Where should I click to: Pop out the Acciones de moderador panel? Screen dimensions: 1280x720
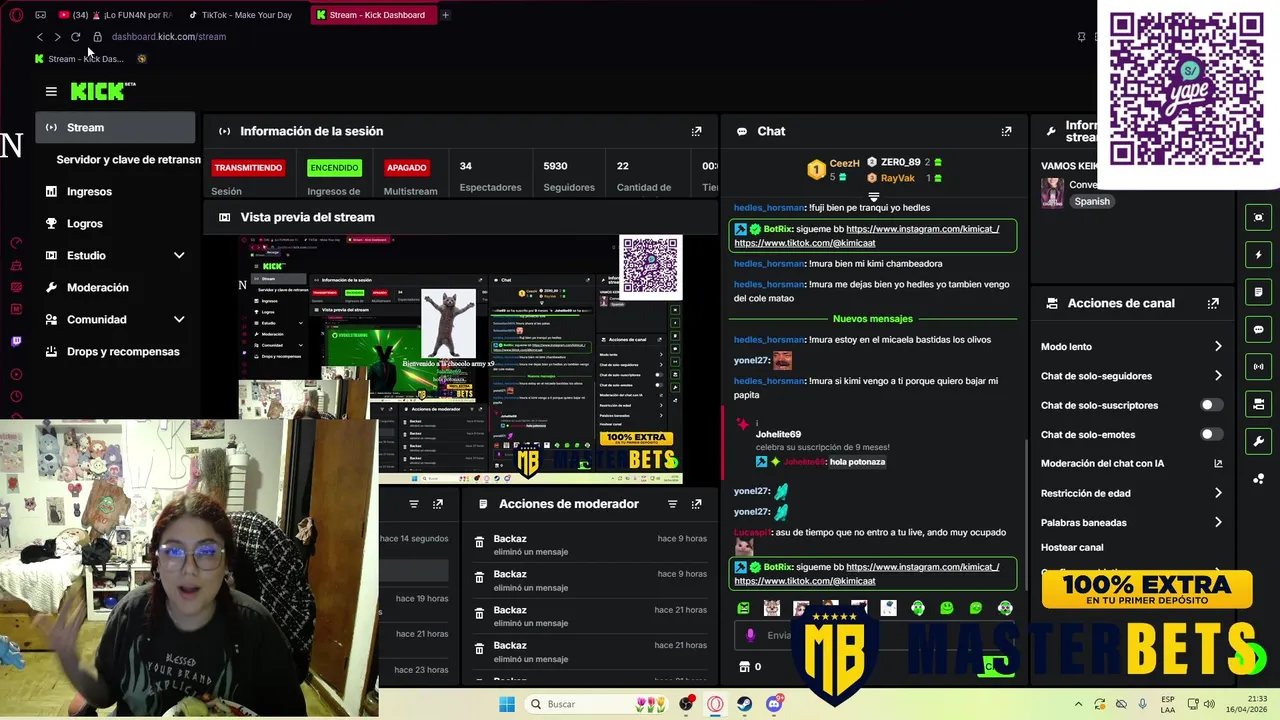click(x=697, y=504)
